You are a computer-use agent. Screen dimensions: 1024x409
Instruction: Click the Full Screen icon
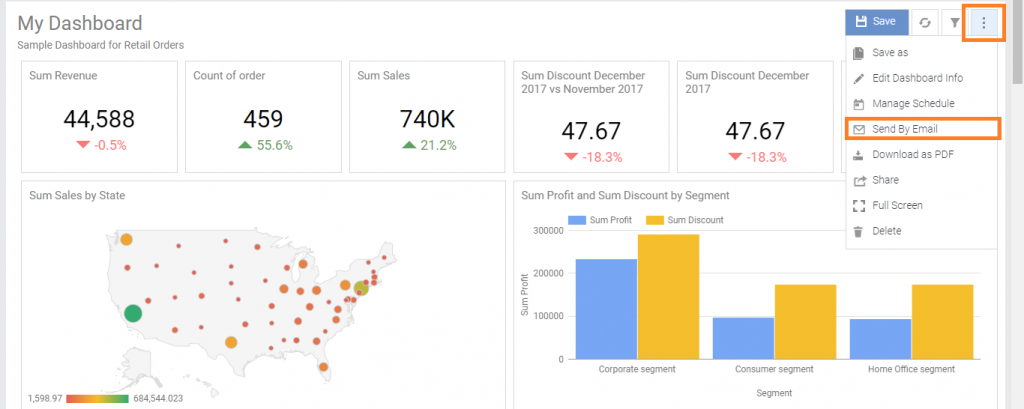[858, 206]
